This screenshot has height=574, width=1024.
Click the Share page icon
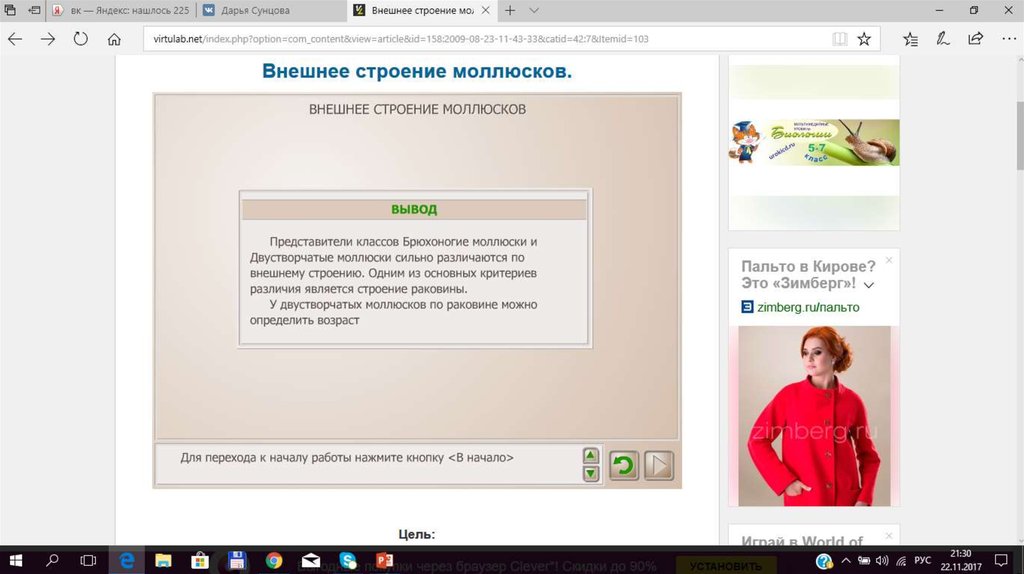(x=975, y=39)
